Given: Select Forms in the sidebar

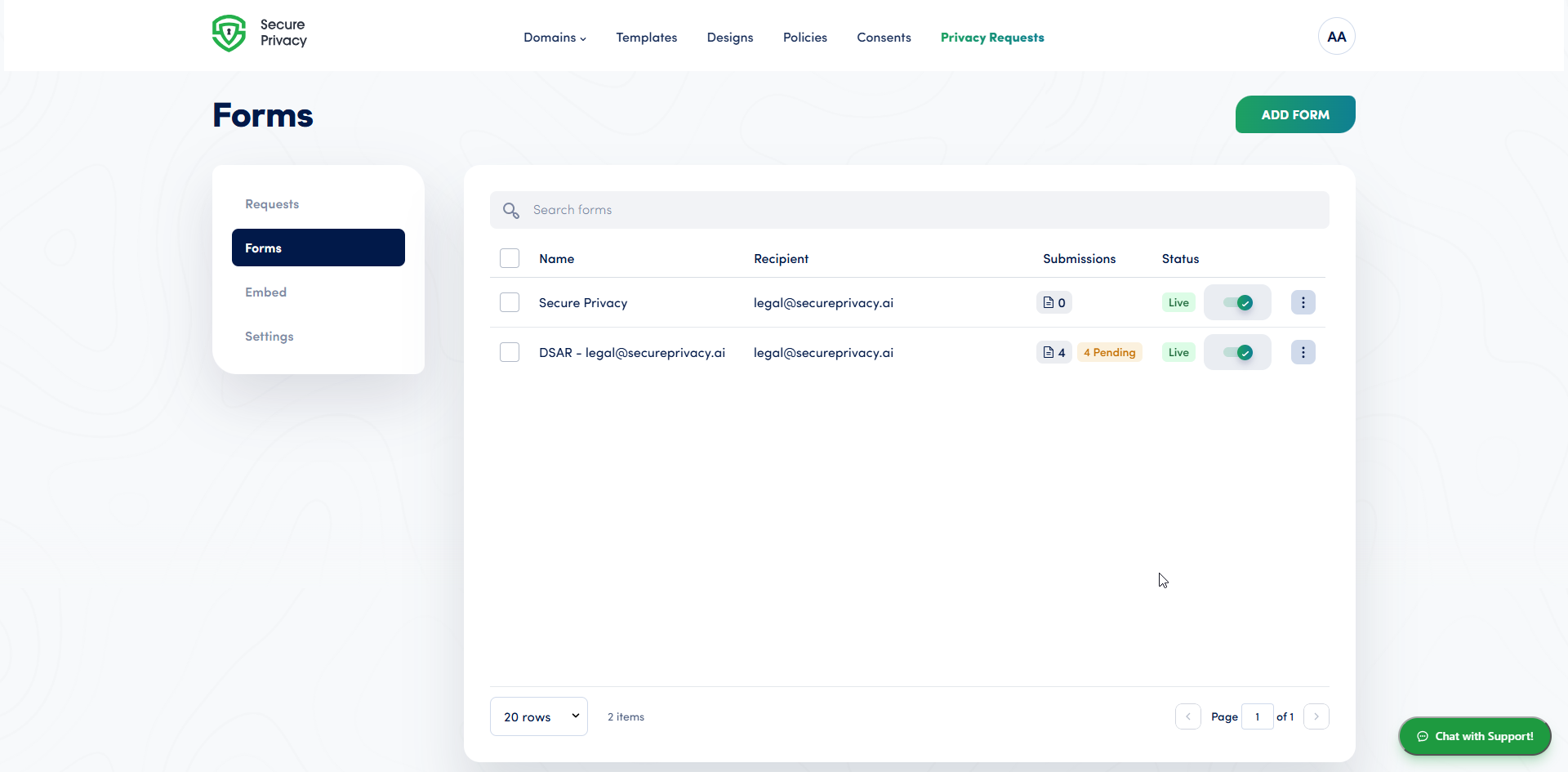Looking at the screenshot, I should [318, 248].
